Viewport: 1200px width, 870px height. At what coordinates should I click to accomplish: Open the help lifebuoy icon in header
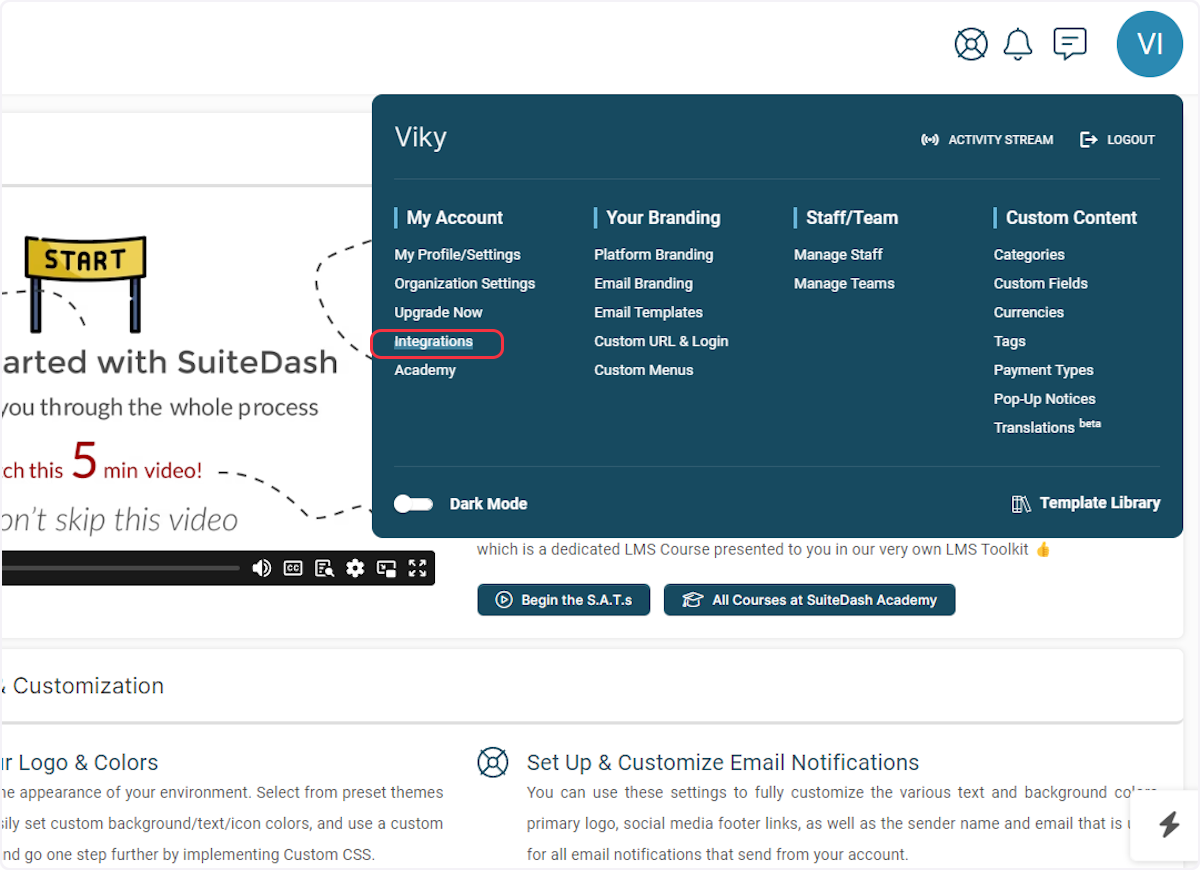pos(971,44)
